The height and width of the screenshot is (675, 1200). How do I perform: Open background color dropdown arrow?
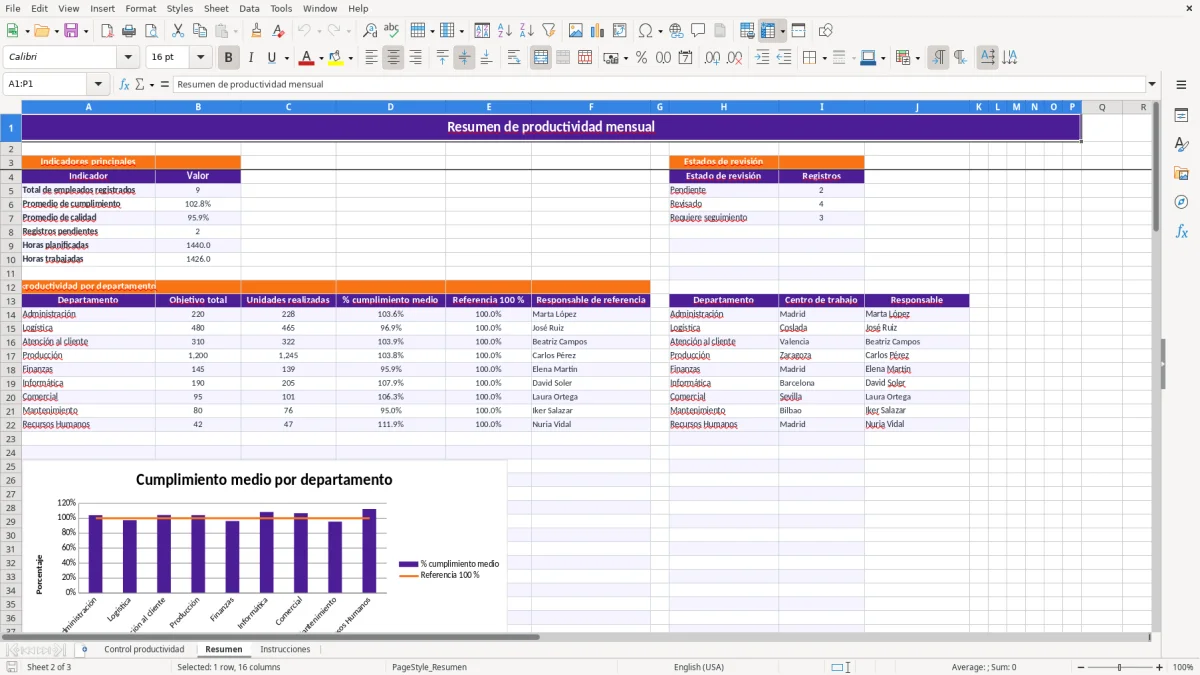coord(349,58)
